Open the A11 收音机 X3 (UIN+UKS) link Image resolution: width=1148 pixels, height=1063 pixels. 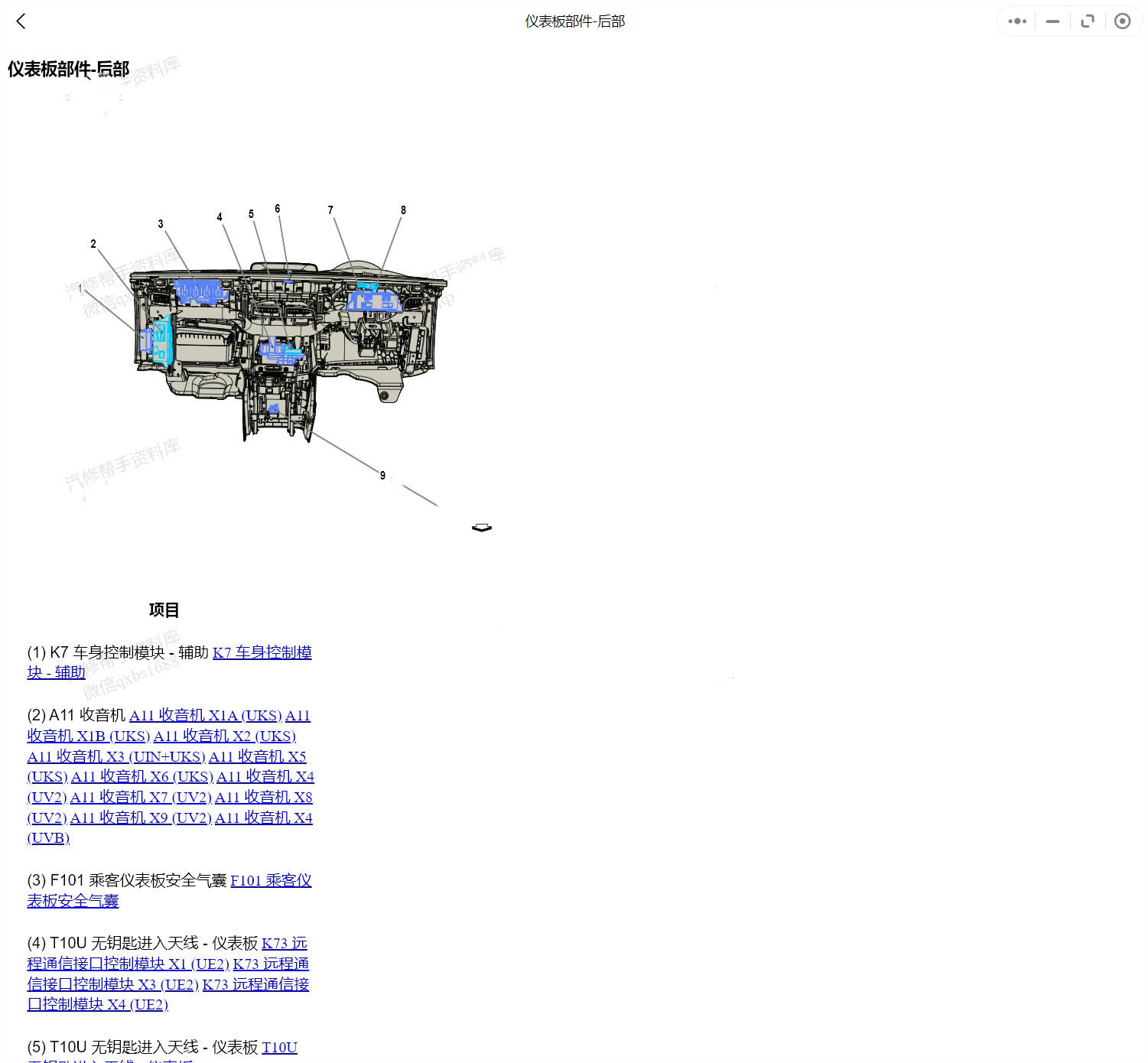click(x=115, y=757)
